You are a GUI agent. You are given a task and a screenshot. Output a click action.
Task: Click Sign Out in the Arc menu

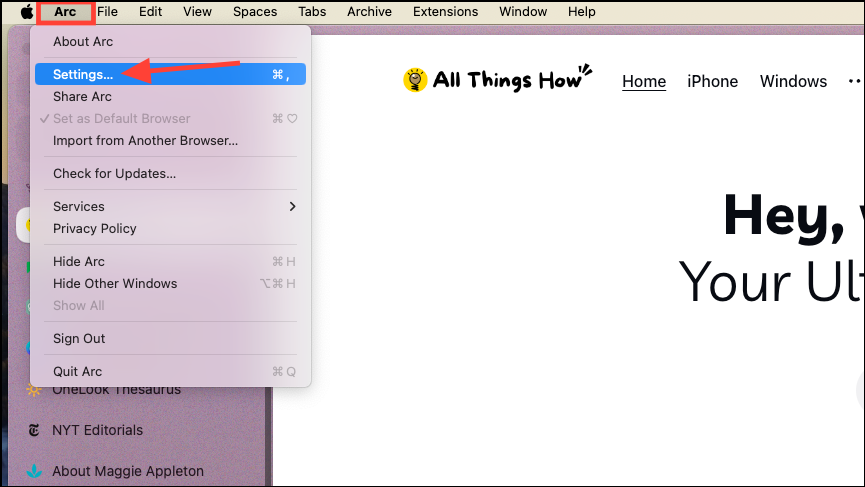coord(170,339)
